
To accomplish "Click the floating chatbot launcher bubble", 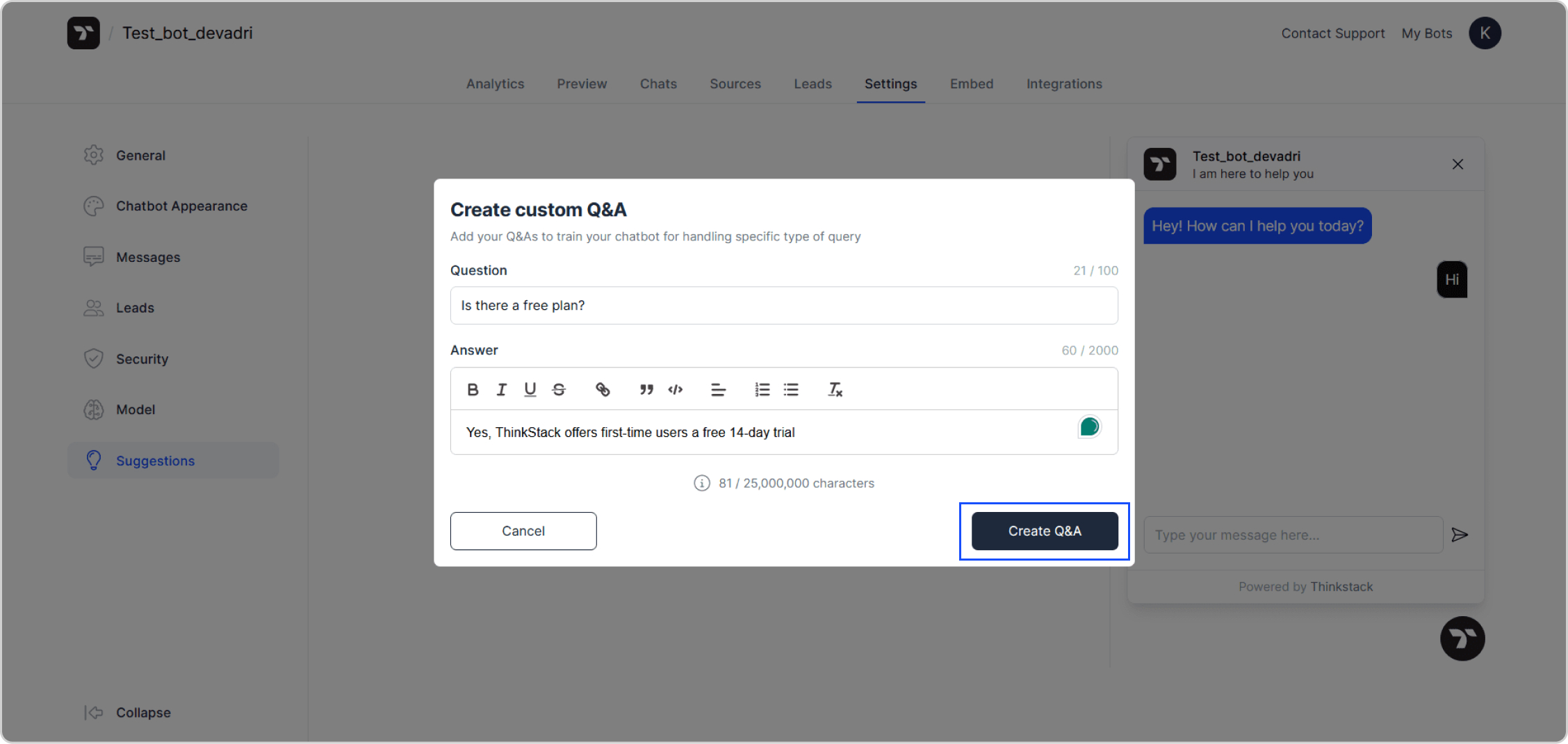I will 1462,638.
